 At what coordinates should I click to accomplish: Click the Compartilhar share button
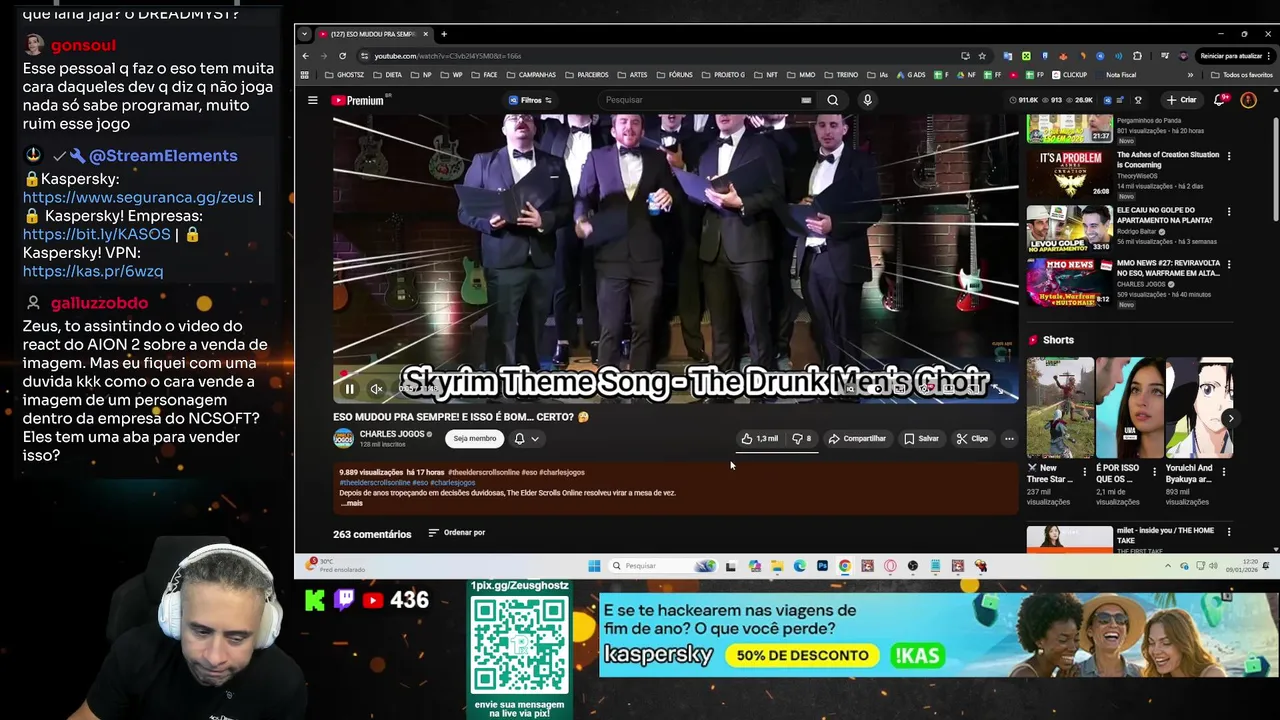pos(857,438)
